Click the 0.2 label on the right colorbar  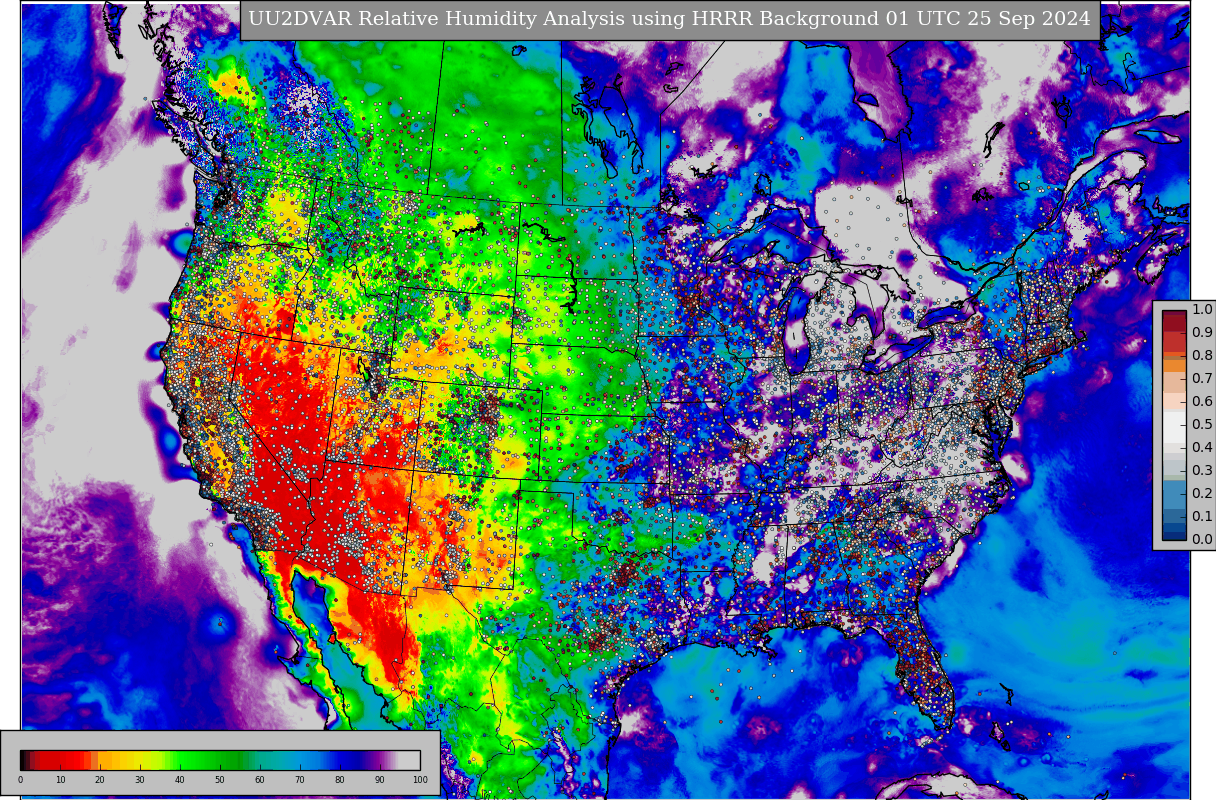(1202, 493)
